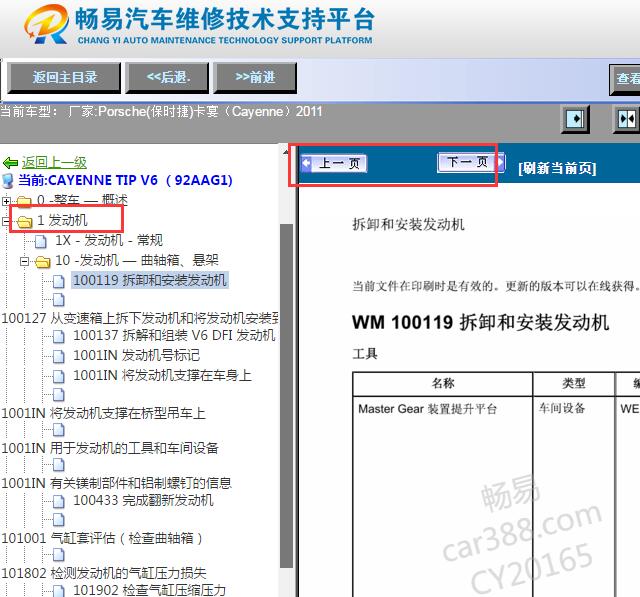Viewport: 640px width, 597px height.
Task: Click folder icon of 10 -发动机 — 曲轴箱、悬架
Action: click(x=42, y=262)
